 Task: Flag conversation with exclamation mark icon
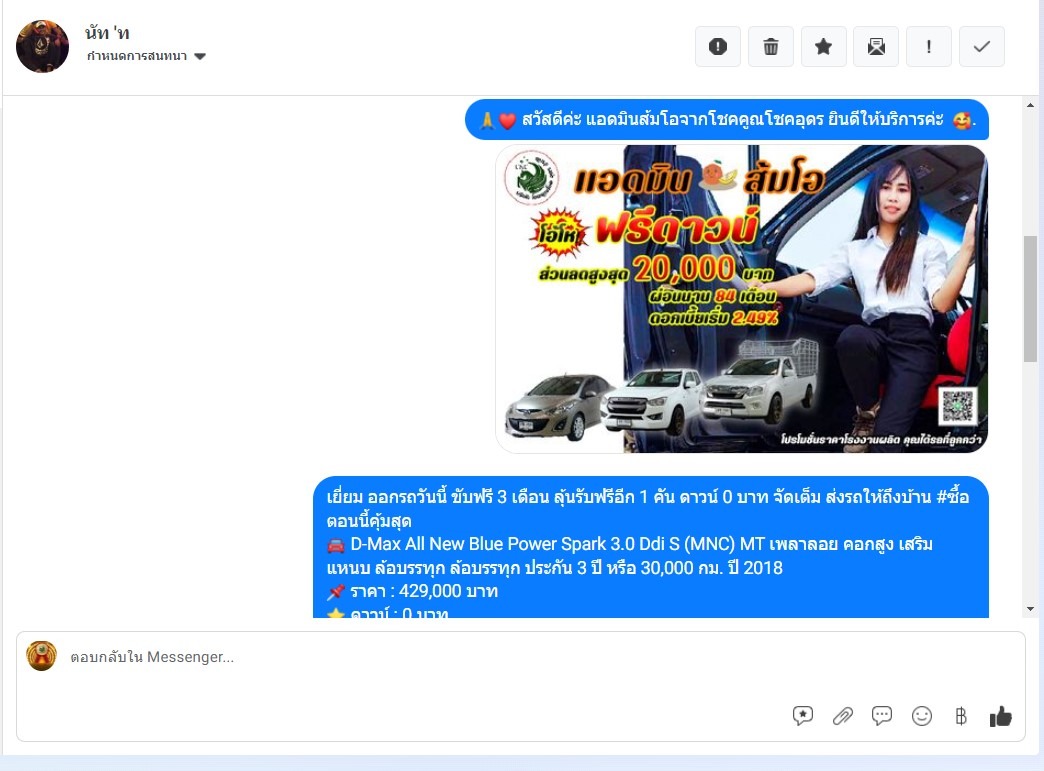coord(929,47)
